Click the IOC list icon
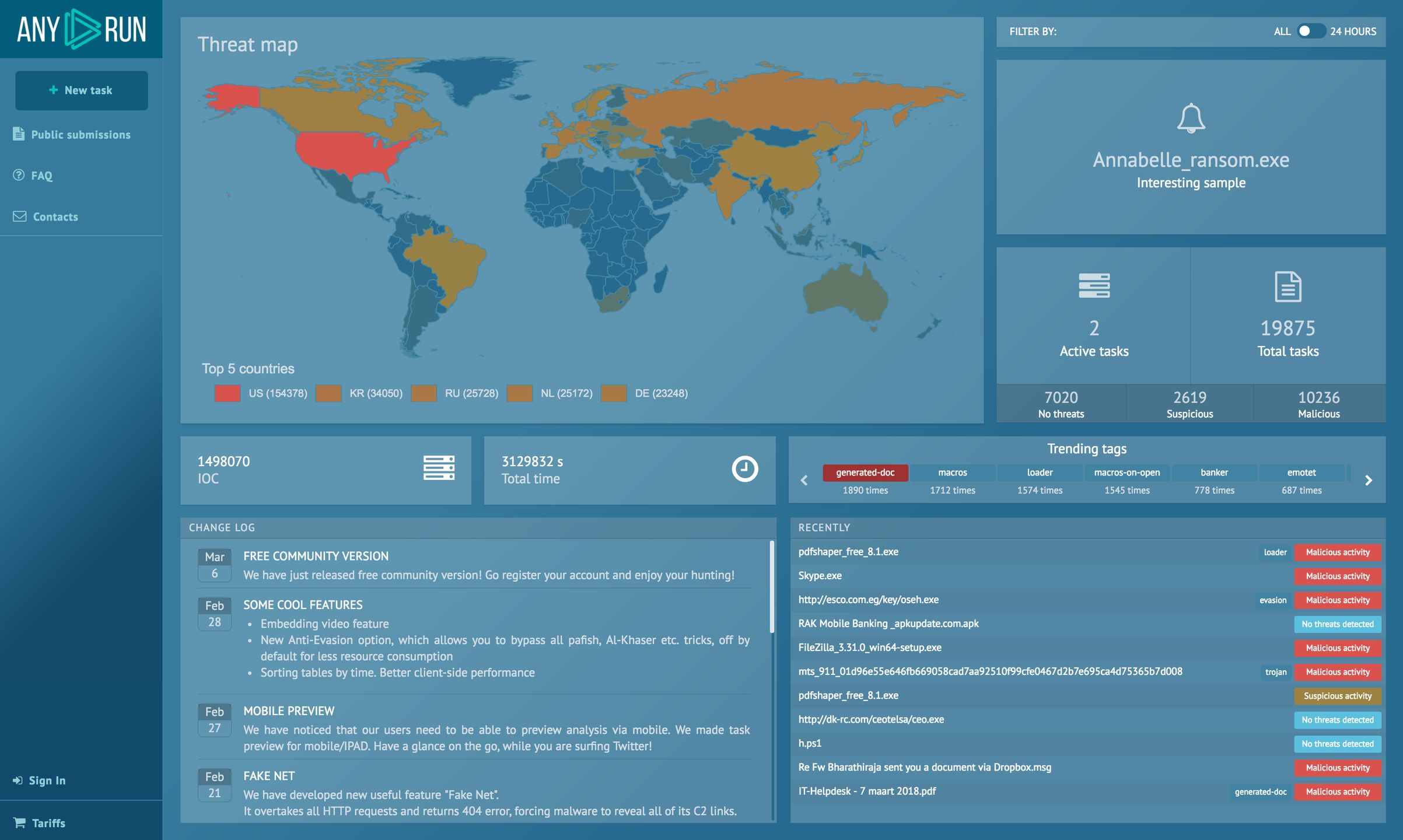1403x840 pixels. pyautogui.click(x=439, y=468)
